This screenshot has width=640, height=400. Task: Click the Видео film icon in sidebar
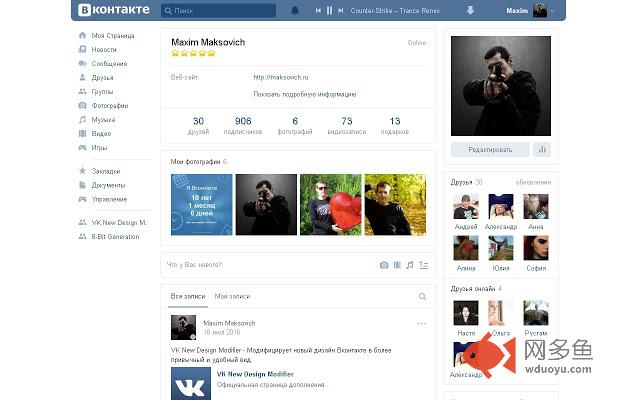(x=82, y=133)
